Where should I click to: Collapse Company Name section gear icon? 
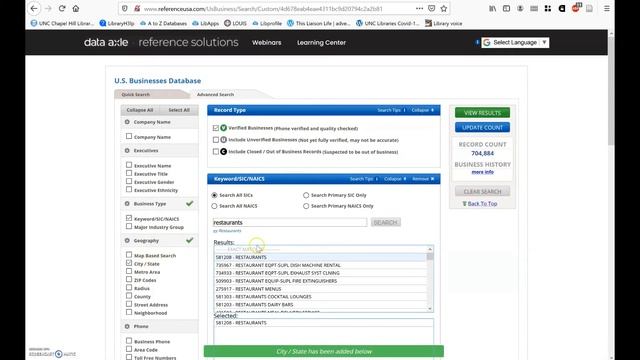coord(127,122)
